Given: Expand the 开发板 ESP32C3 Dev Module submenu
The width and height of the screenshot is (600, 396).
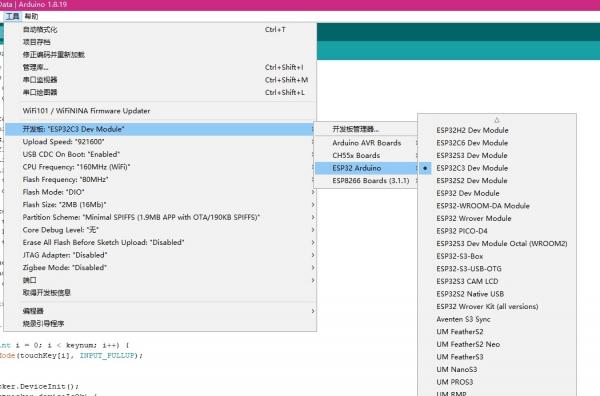Looking at the screenshot, I should (160, 129).
